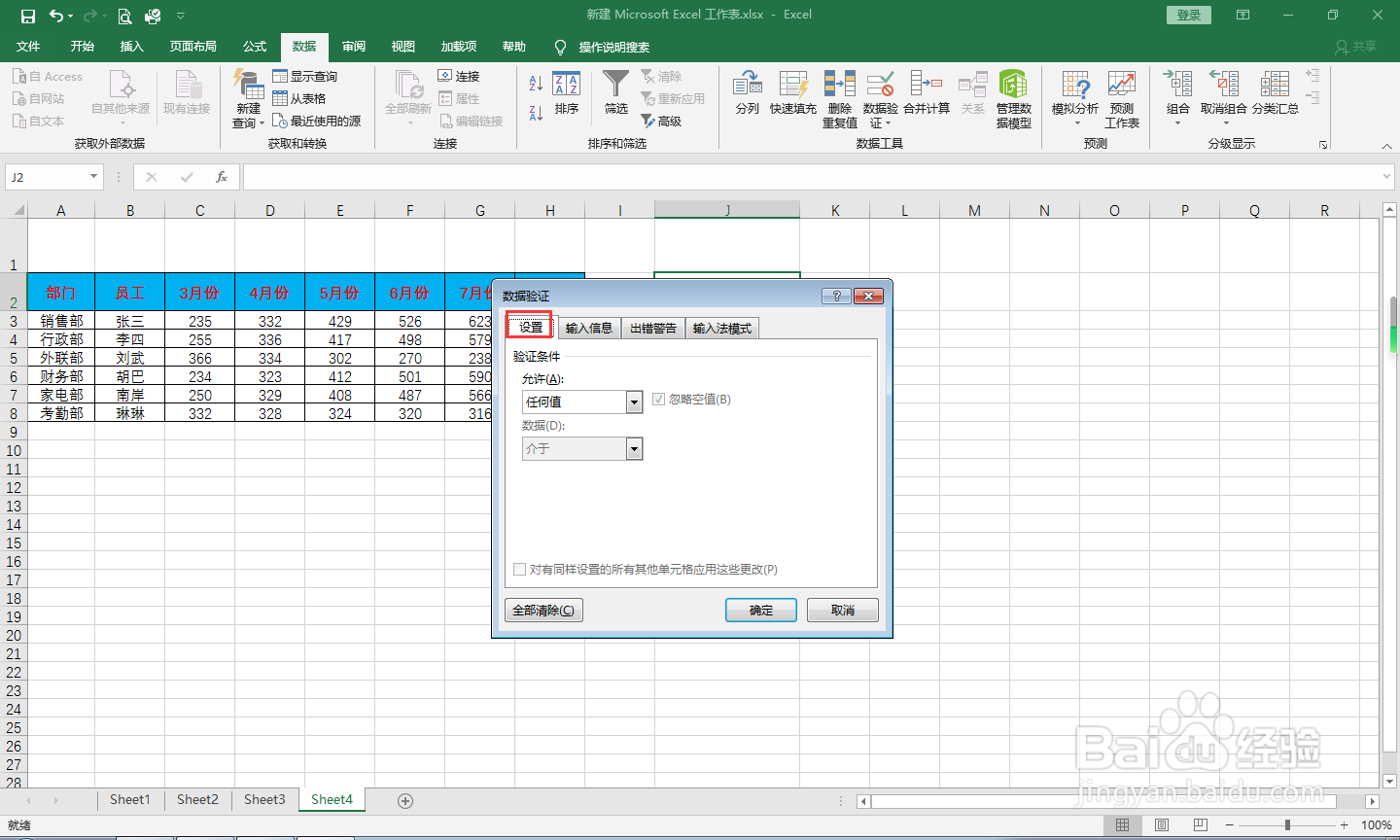Sort ascending A to Z
The image size is (1400, 840).
536,83
